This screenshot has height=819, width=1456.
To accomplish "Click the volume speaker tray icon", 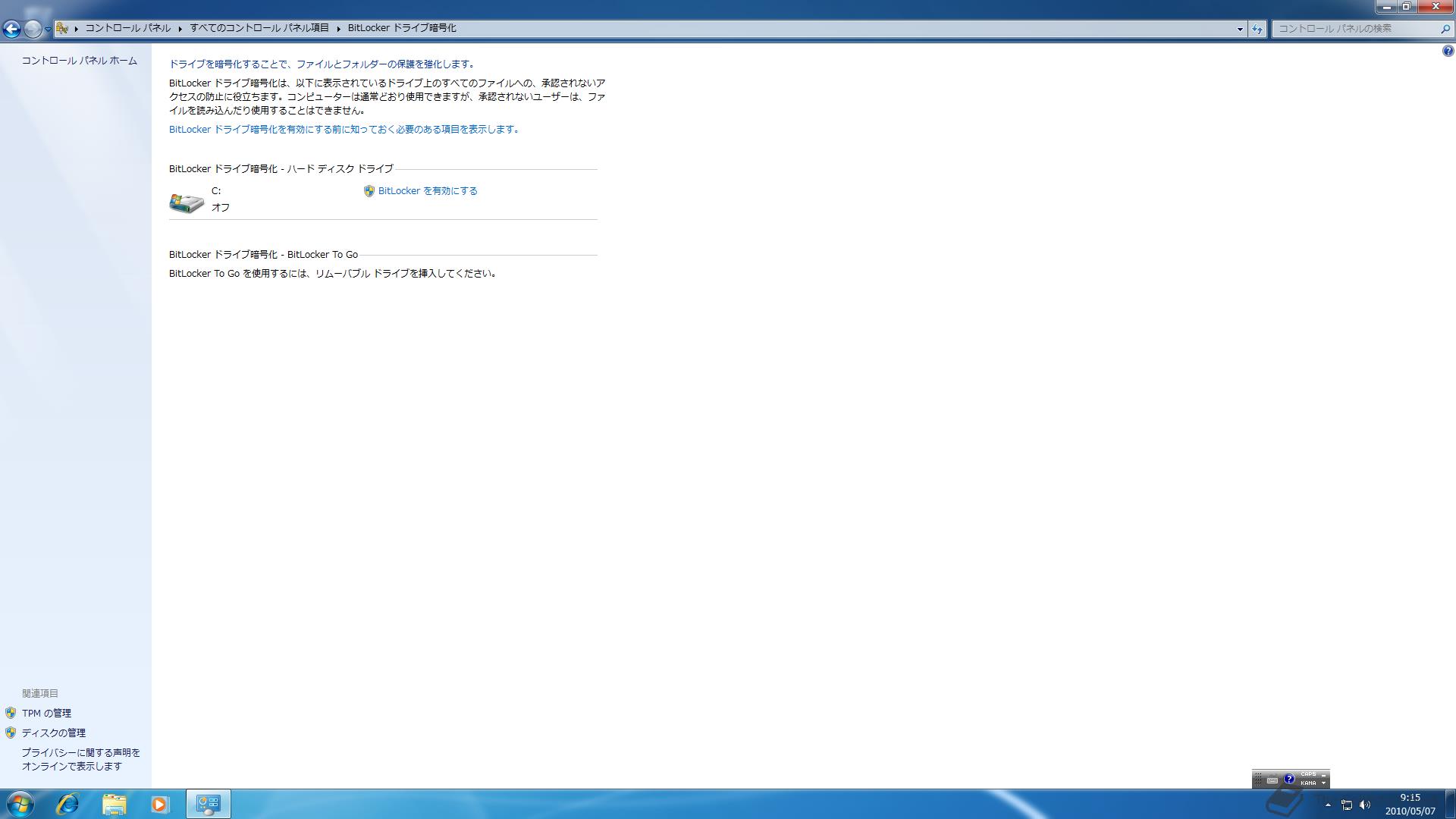I will (1365, 805).
